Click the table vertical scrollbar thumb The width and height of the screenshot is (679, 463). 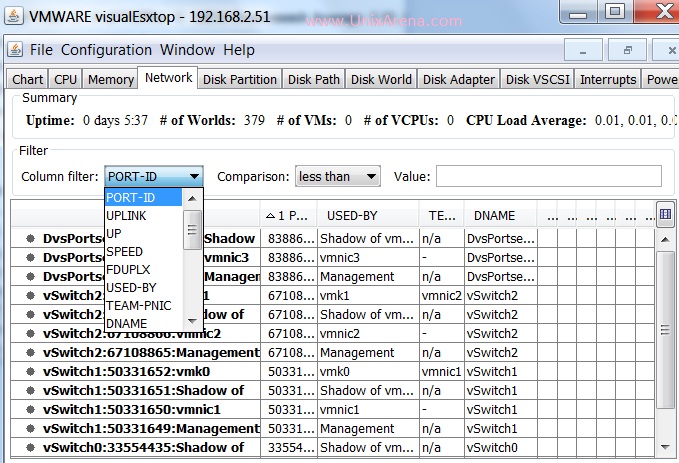click(x=666, y=330)
